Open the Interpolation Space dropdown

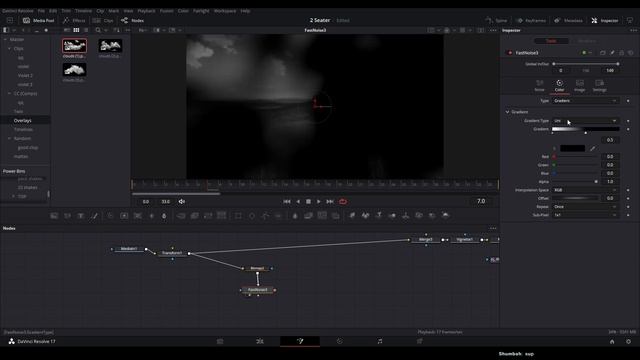click(585, 190)
